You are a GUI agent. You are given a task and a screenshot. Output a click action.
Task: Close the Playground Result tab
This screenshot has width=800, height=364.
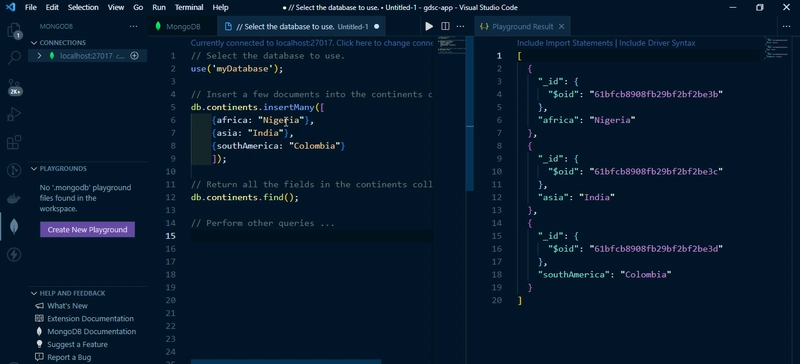point(561,27)
